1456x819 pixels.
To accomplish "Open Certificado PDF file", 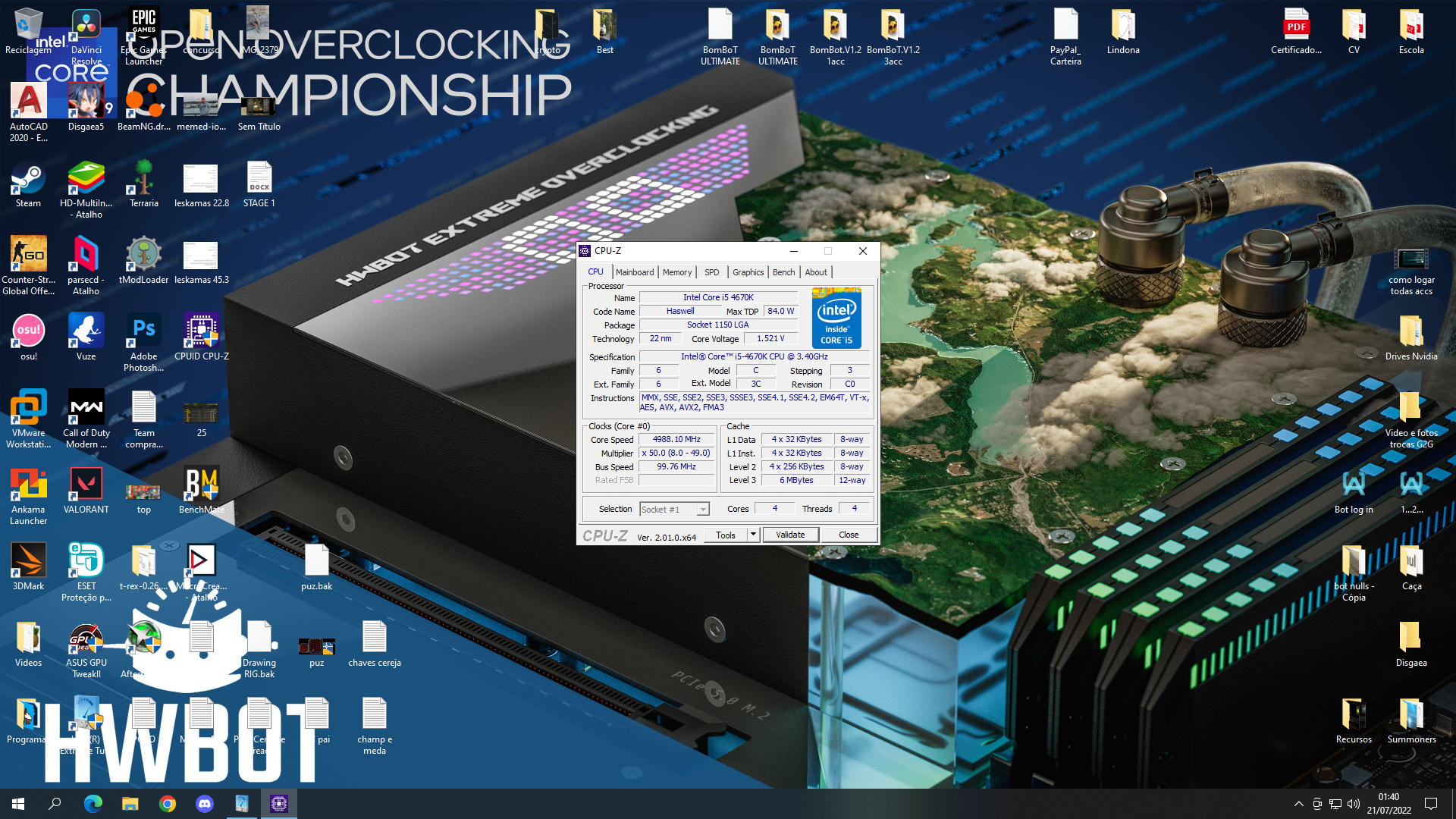I will [1296, 32].
